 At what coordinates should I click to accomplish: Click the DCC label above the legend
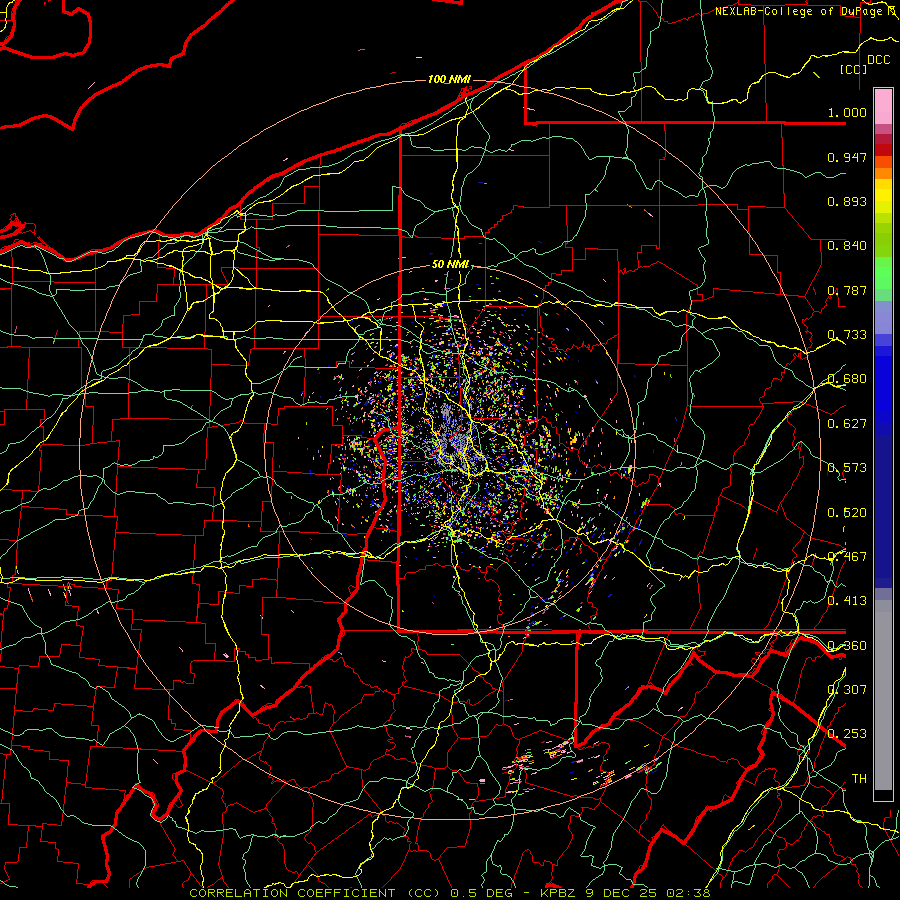[x=878, y=60]
